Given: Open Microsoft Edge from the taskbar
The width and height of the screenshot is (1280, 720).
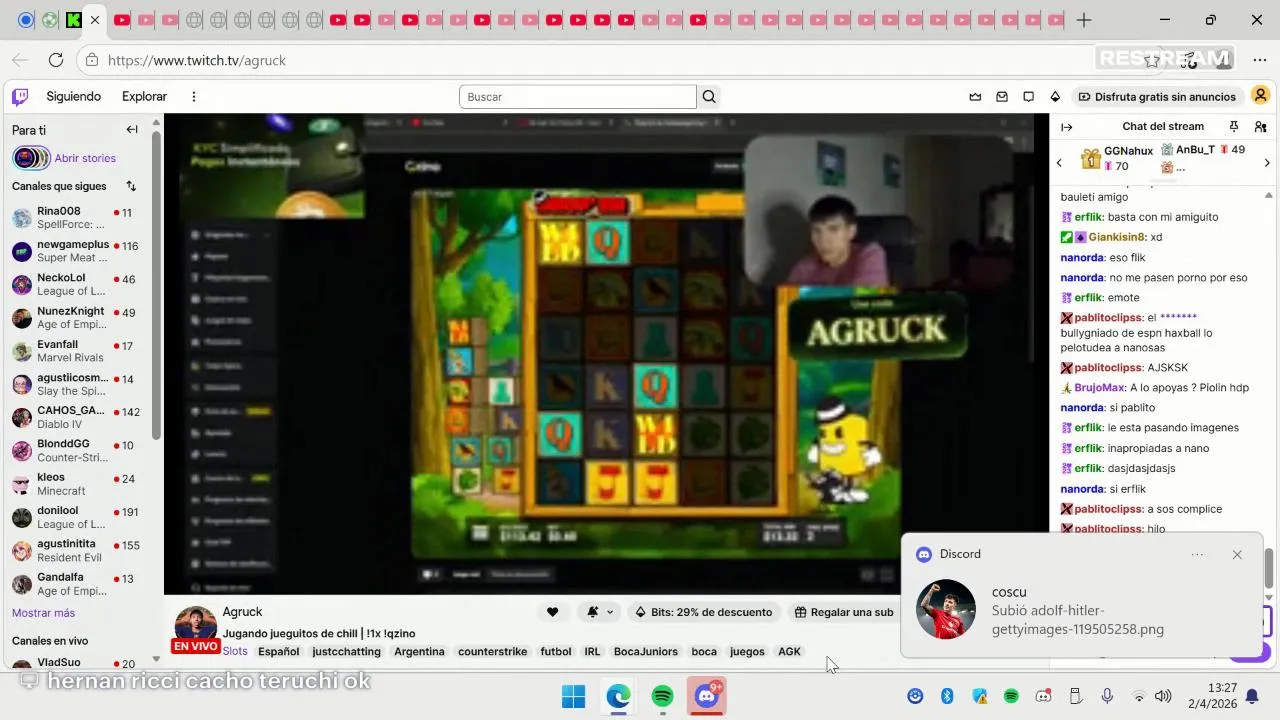Looking at the screenshot, I should 618,696.
